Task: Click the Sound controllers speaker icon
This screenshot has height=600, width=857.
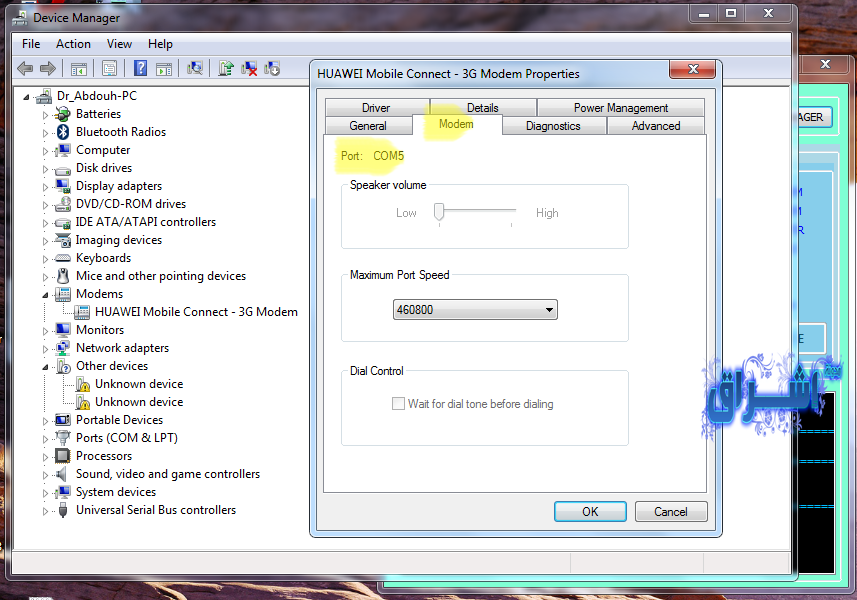Action: tap(62, 474)
